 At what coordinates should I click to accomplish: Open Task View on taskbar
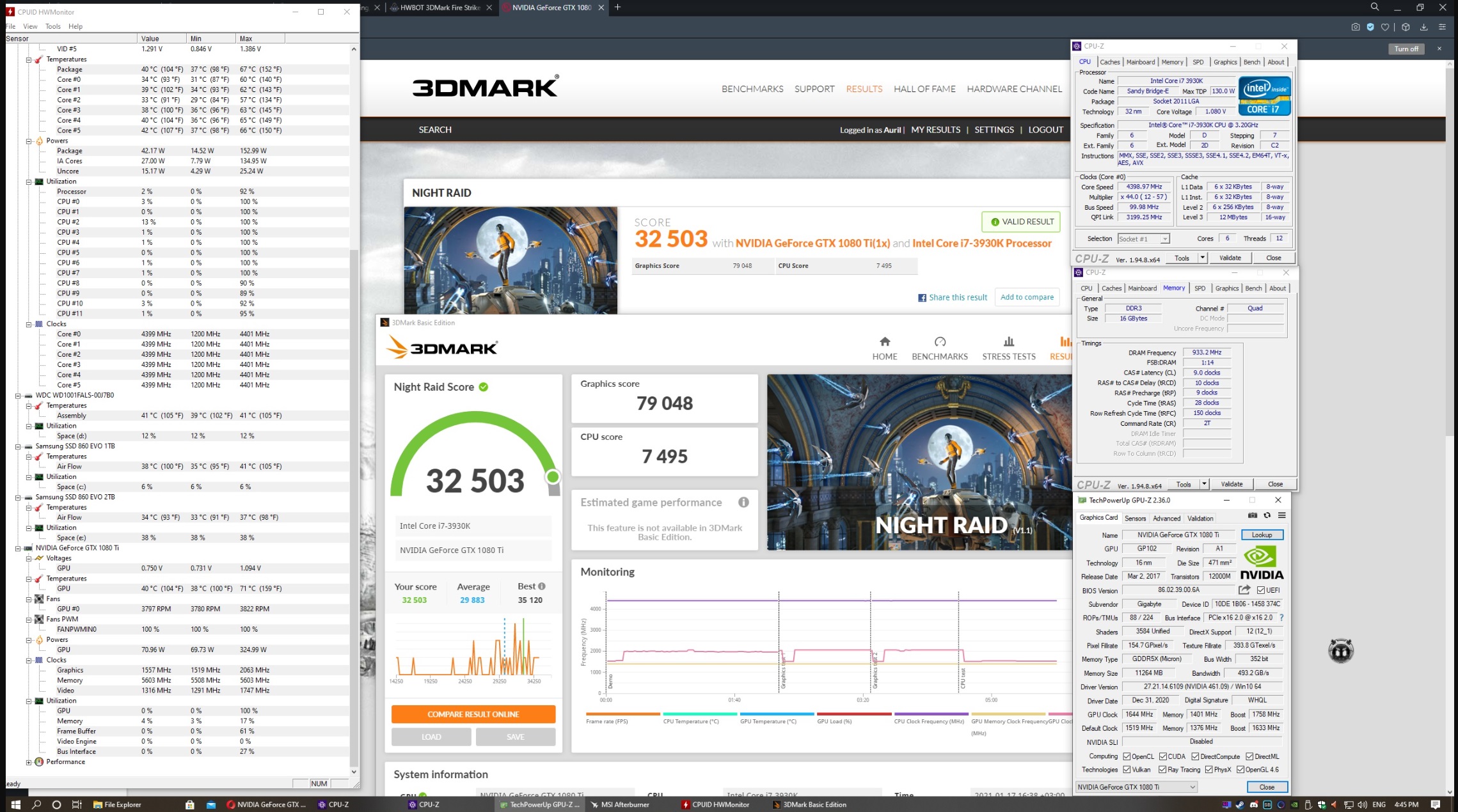click(77, 804)
